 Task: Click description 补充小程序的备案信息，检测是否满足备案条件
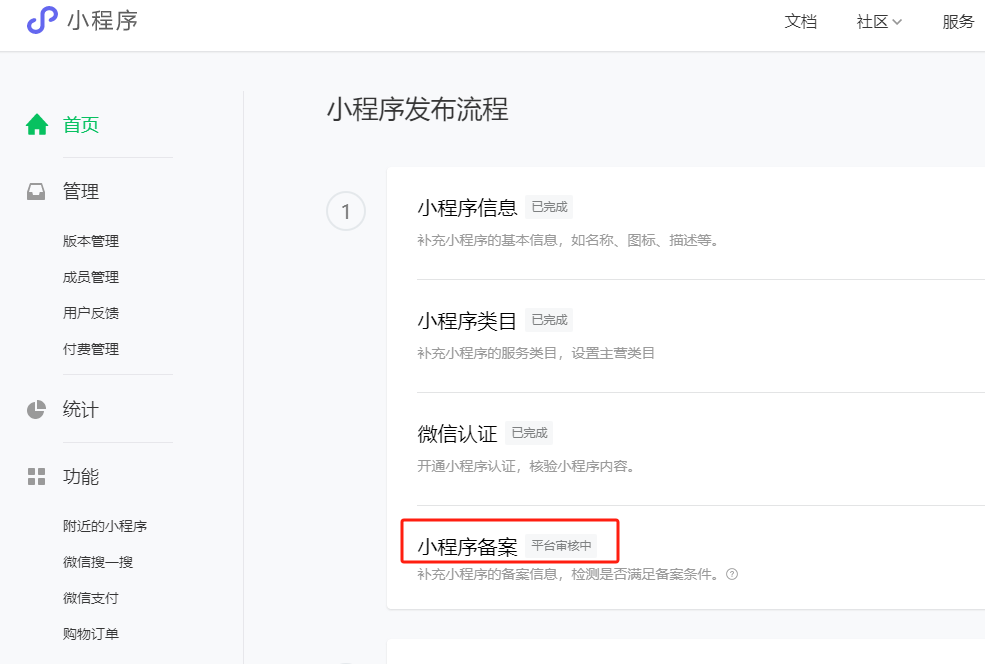click(x=568, y=574)
